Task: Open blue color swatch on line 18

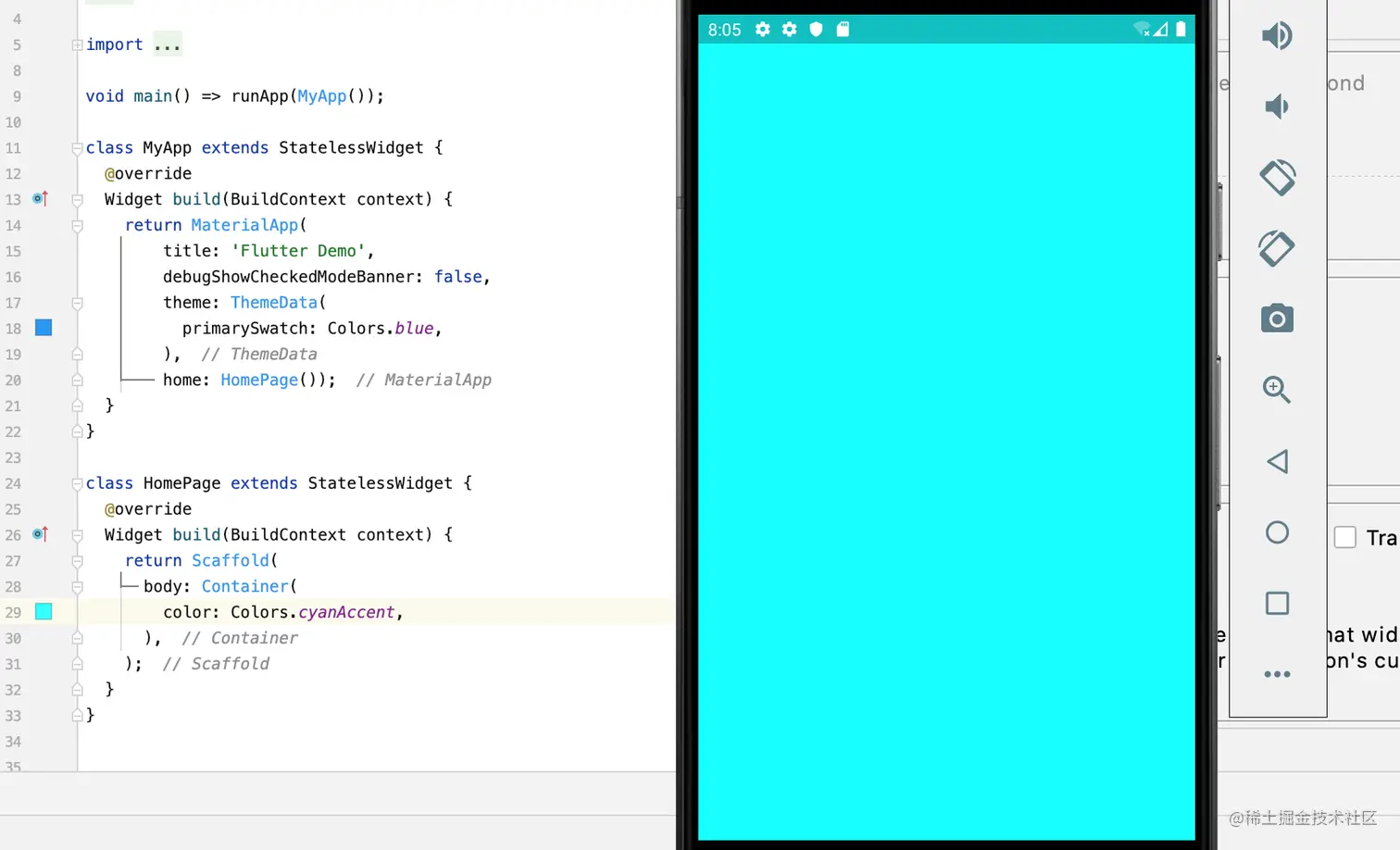Action: click(x=44, y=328)
